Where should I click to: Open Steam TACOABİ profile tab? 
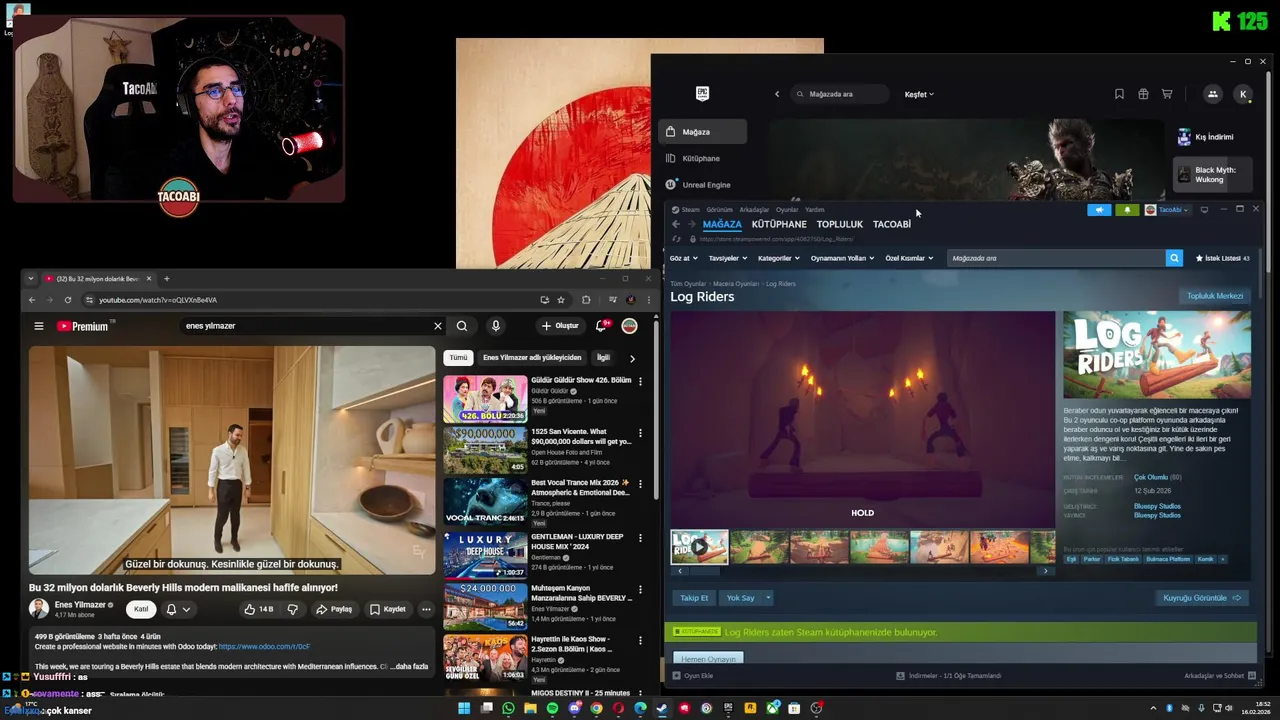[892, 224]
